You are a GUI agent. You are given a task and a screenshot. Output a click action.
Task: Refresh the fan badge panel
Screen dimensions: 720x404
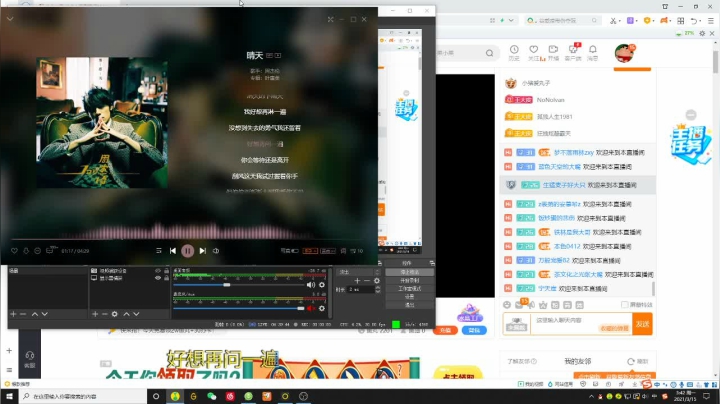coord(638,361)
